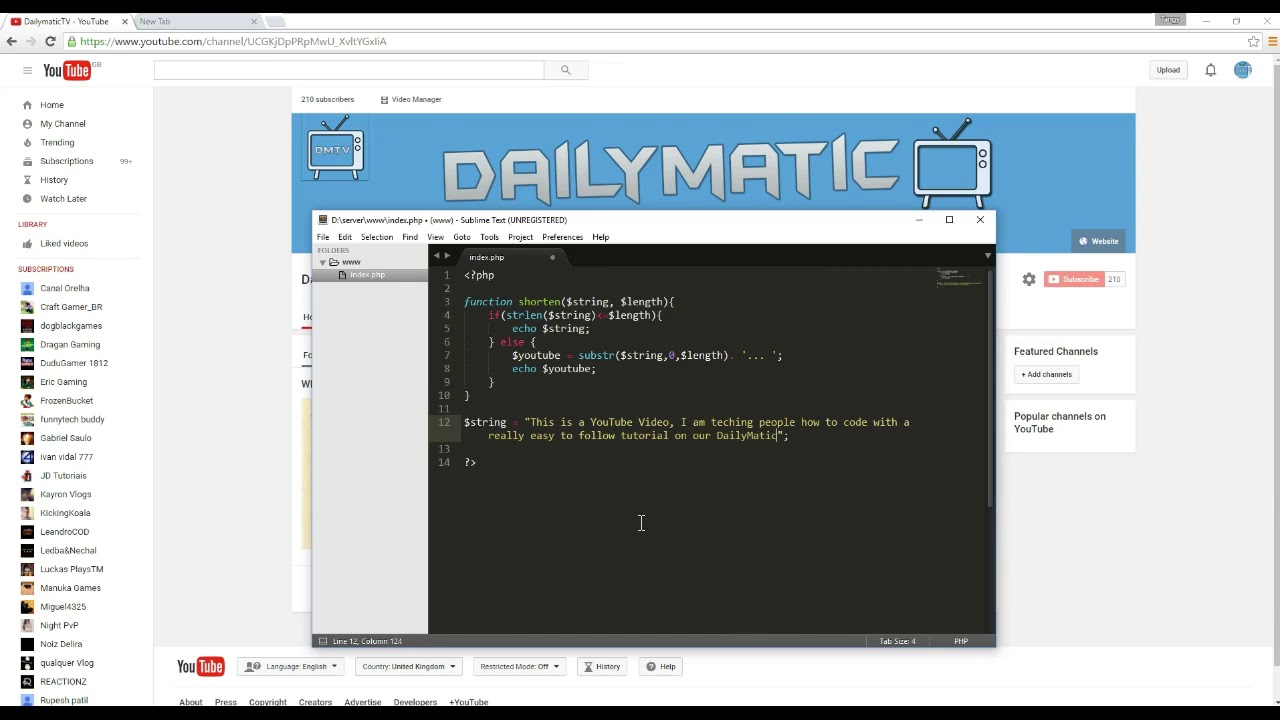Click the Video Manager link

411,99
